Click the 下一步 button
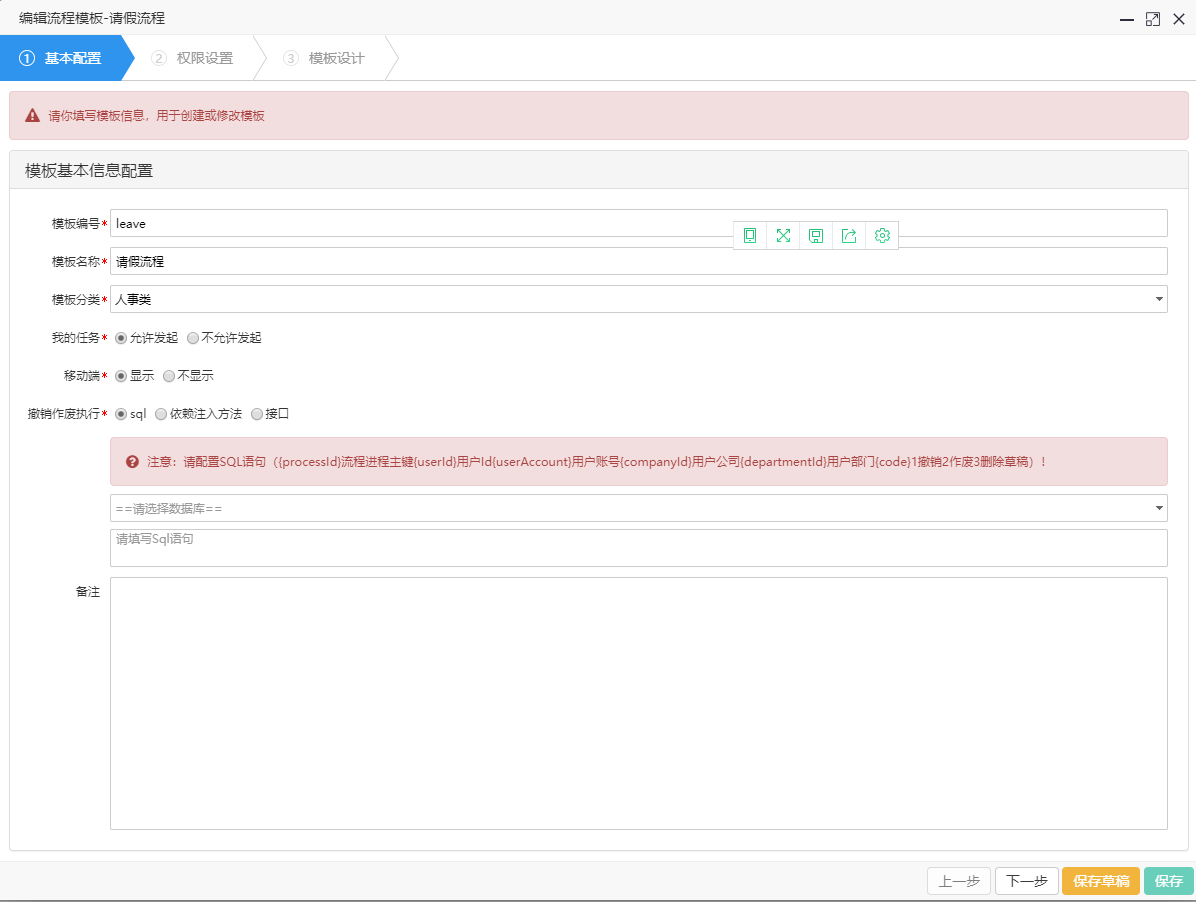1196x902 pixels. click(x=1027, y=881)
